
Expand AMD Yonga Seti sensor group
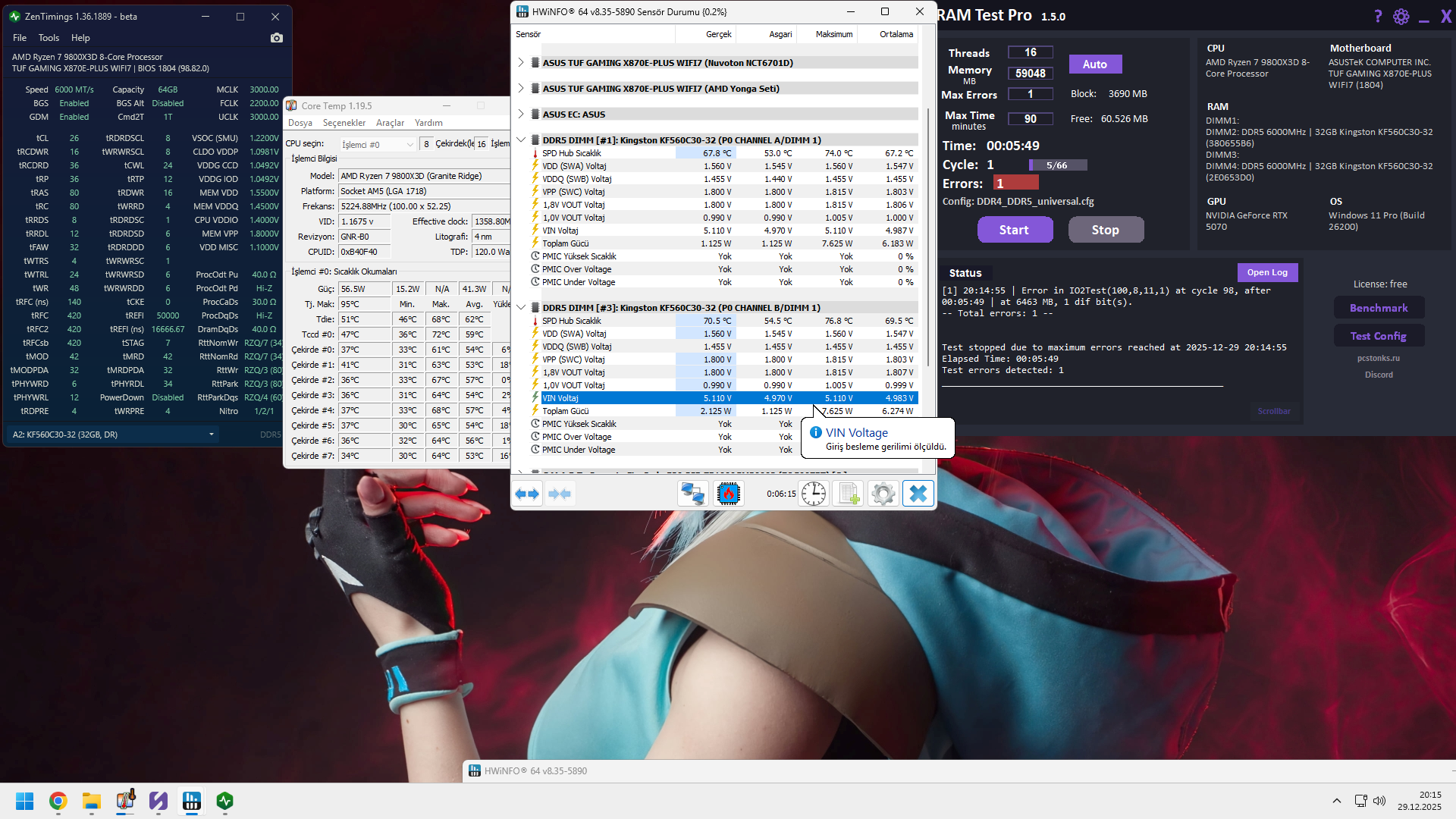point(521,88)
